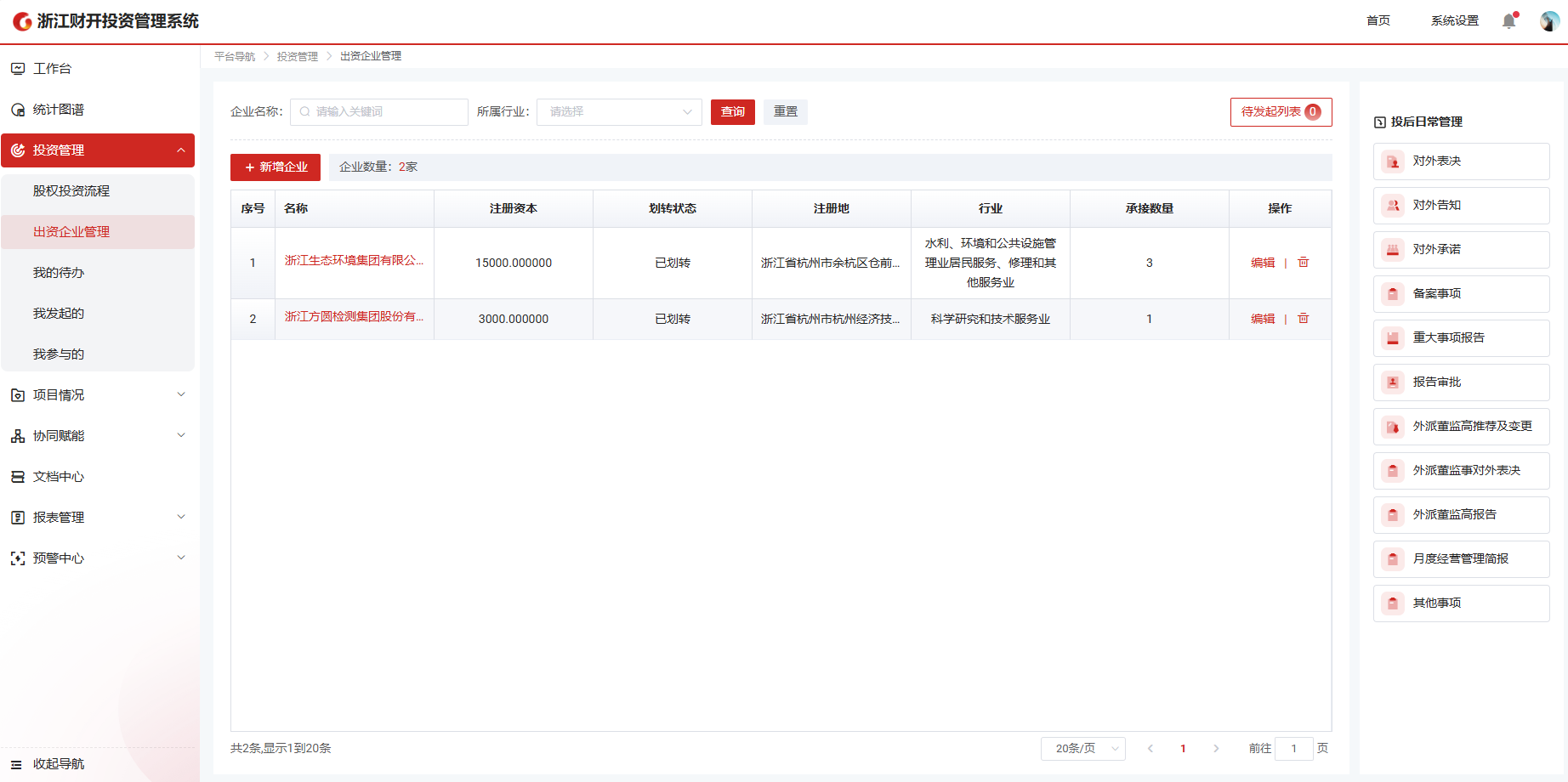The height and width of the screenshot is (782, 1568).
Task: Go to previous page arrow
Action: click(1150, 749)
